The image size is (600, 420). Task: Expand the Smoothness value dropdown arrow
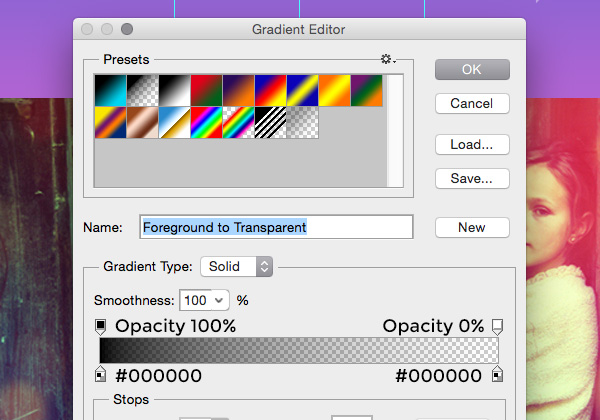219,300
